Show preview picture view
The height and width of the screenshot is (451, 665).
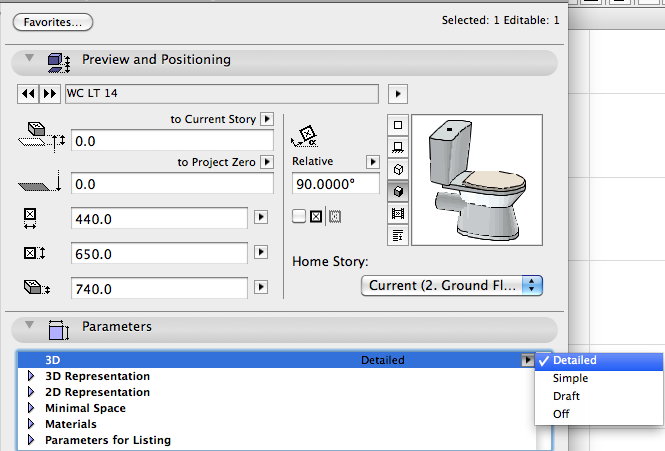[398, 213]
